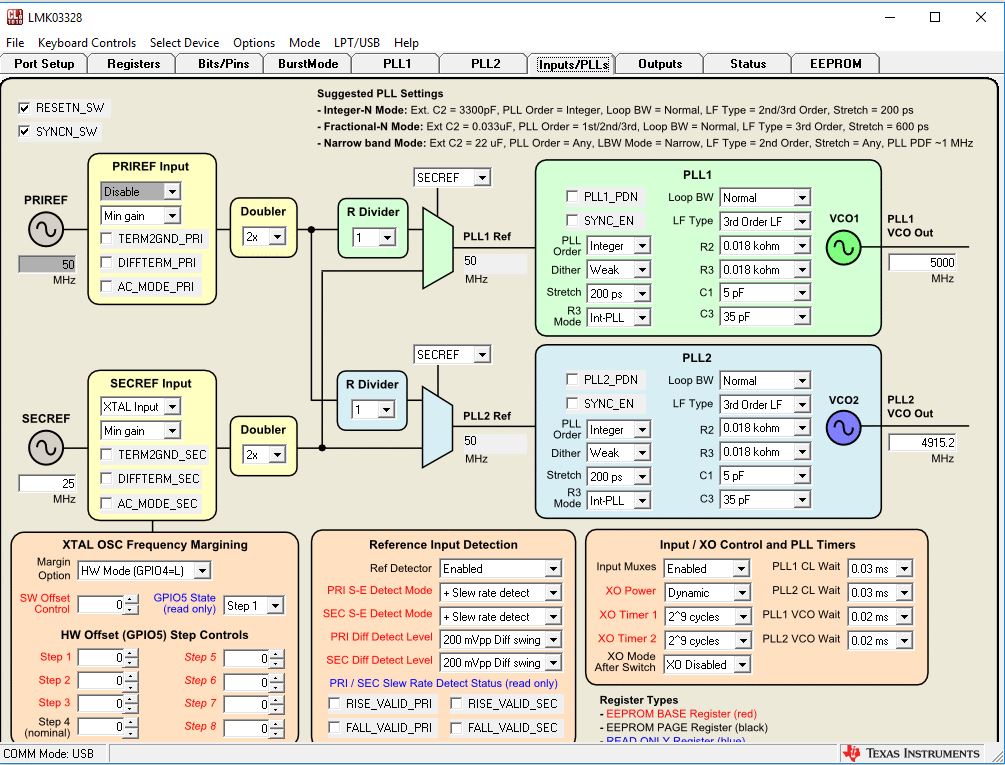1005x765 pixels.
Task: Switch to the PLL1 tab
Action: (397, 63)
